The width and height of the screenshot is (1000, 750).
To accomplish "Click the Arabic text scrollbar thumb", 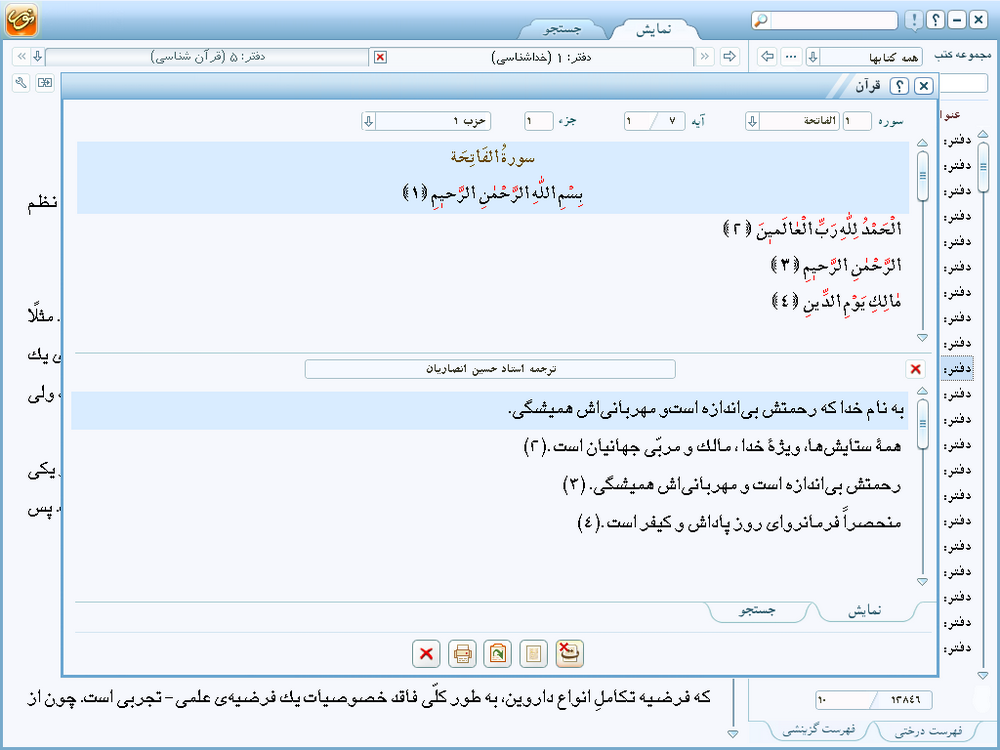I will [x=922, y=177].
